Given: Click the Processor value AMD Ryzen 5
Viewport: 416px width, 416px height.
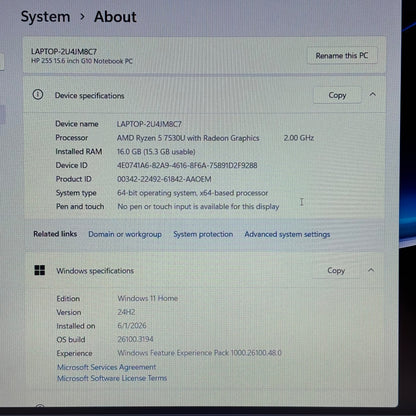Looking at the screenshot, I should click(x=188, y=138).
